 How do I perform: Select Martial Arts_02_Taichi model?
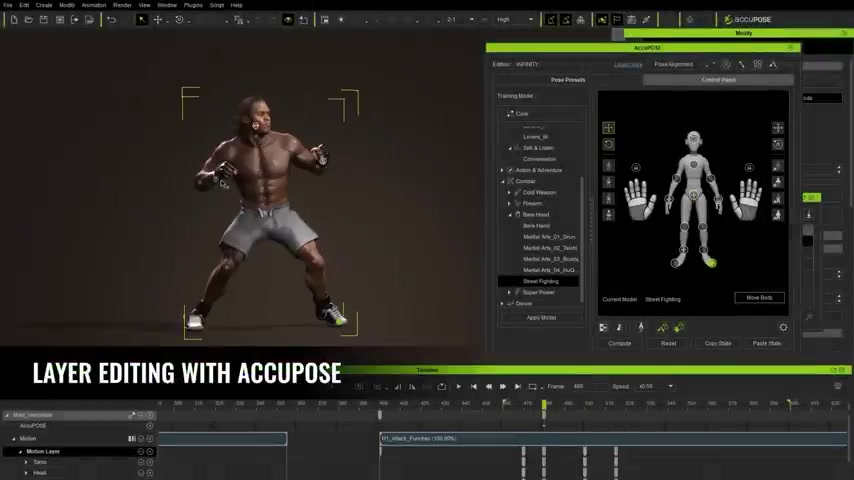(550, 248)
